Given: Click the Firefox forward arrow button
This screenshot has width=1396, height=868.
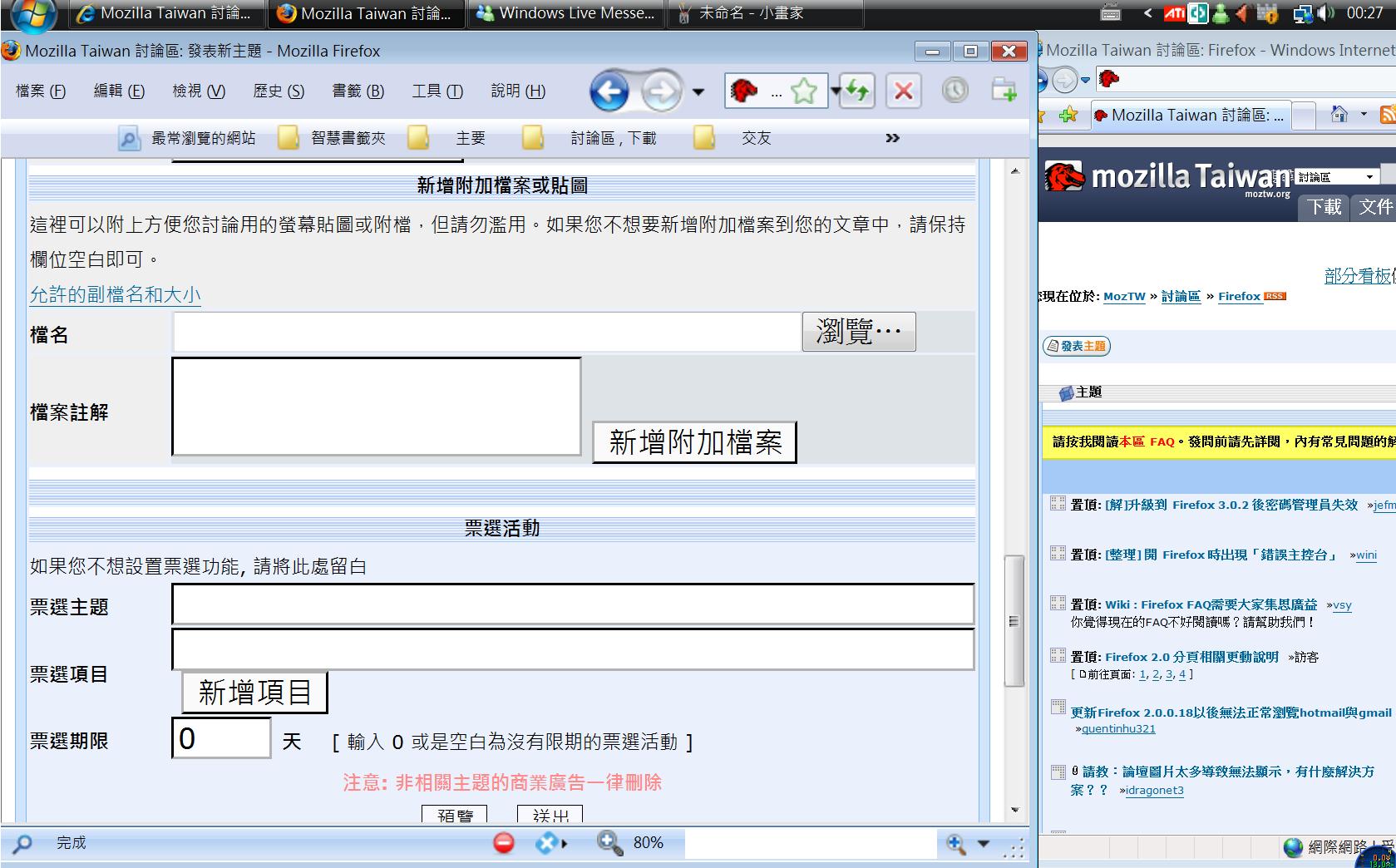Looking at the screenshot, I should pos(661,91).
